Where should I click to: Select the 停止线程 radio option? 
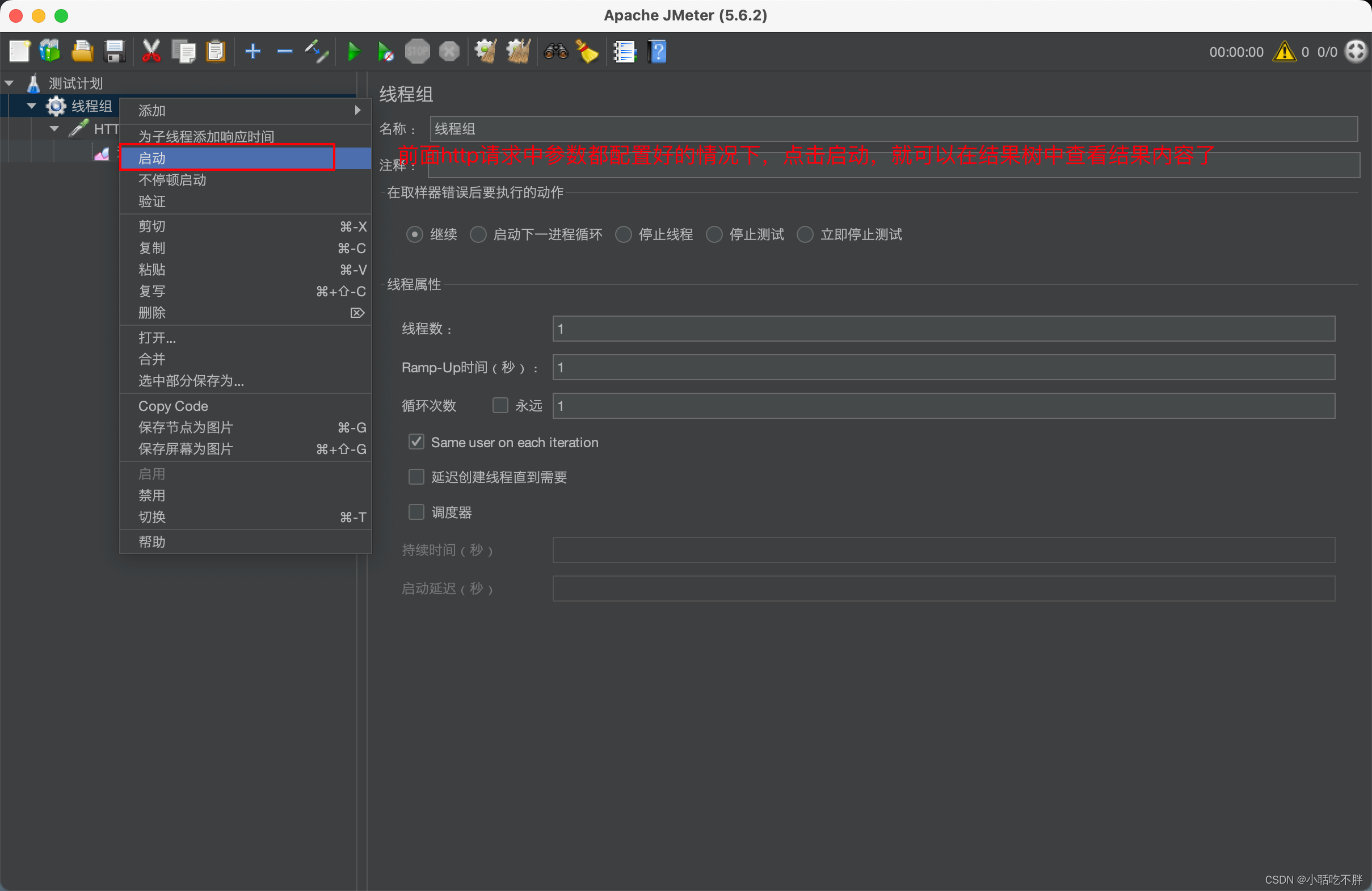pos(623,235)
